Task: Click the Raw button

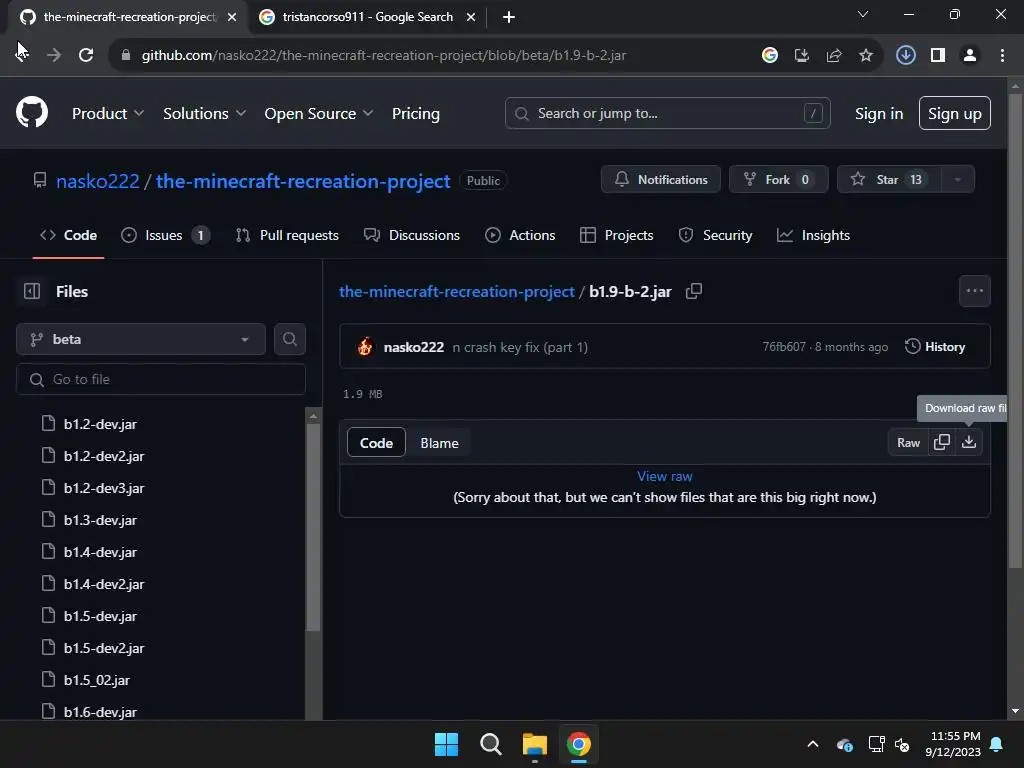Action: [x=908, y=442]
